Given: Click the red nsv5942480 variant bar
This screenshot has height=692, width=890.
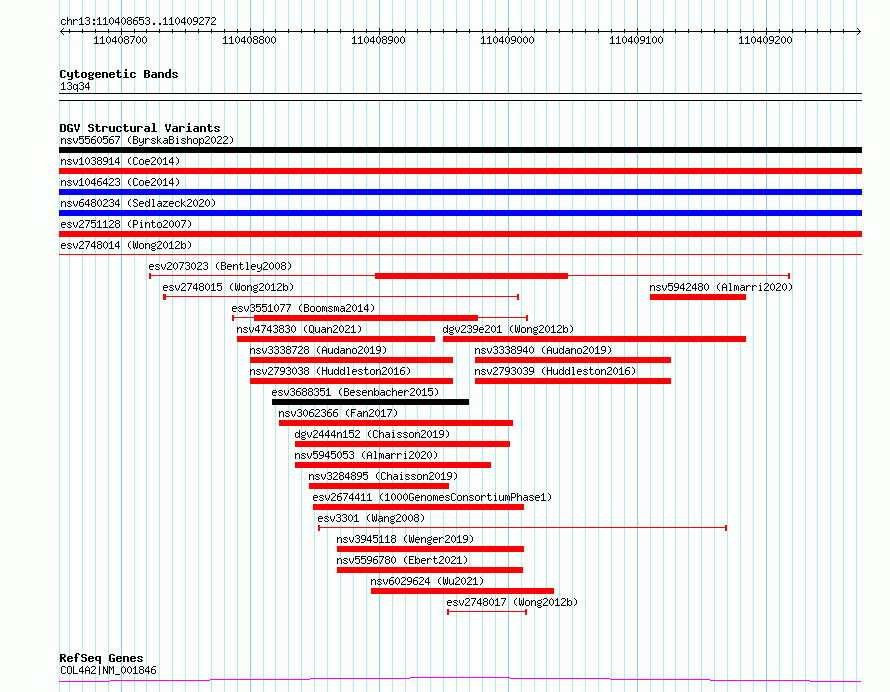Looking at the screenshot, I should point(698,297).
